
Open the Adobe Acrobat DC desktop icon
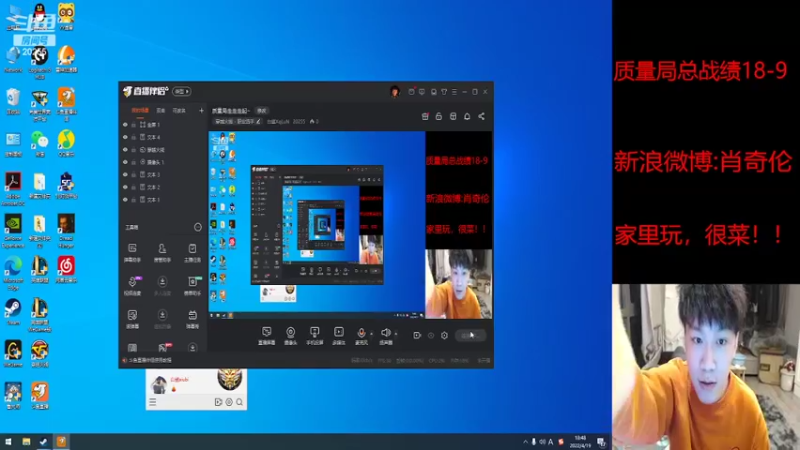[x=13, y=188]
